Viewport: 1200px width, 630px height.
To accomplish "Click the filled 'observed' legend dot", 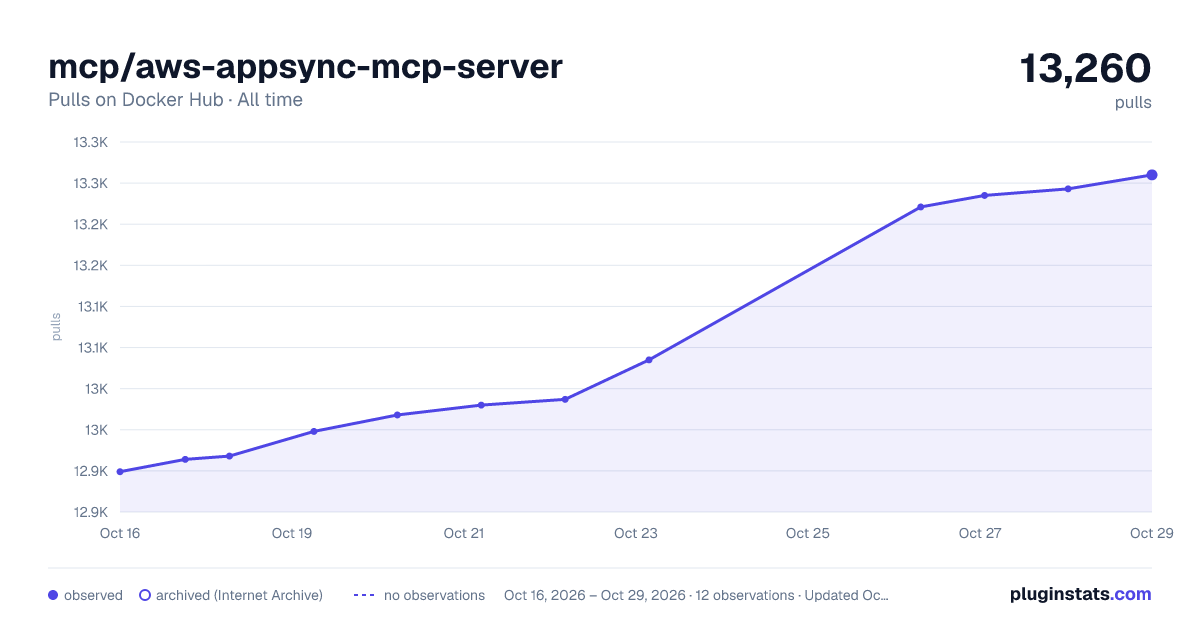I will click(53, 595).
